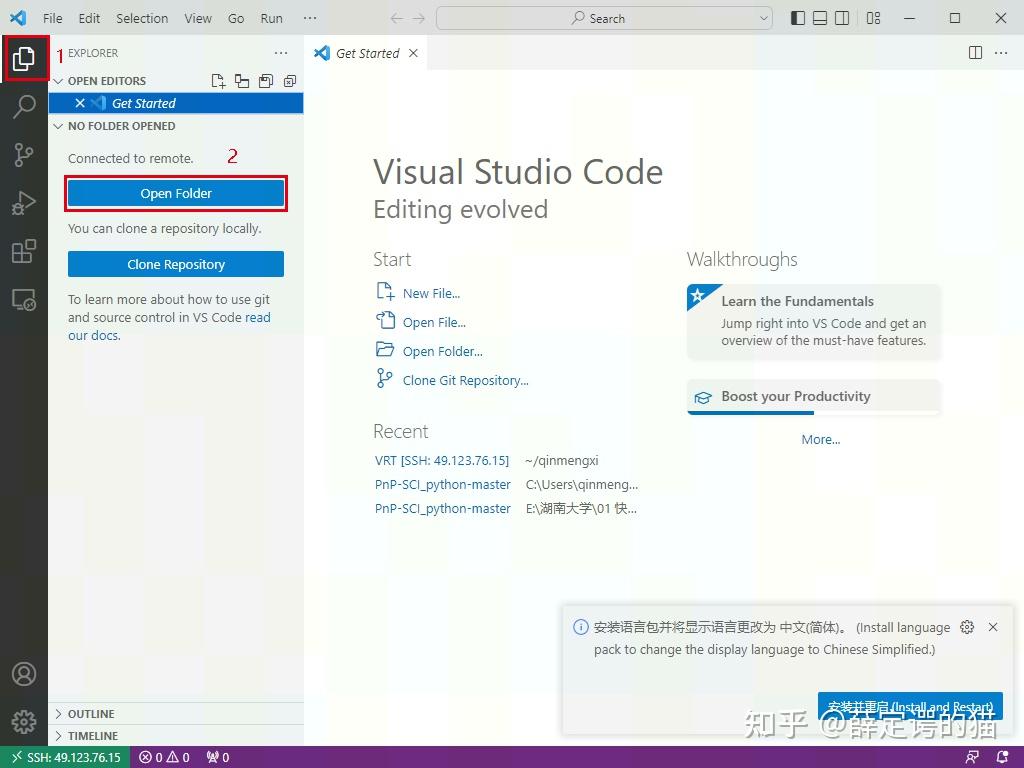Click the Accounts icon in activity bar

pos(25,674)
